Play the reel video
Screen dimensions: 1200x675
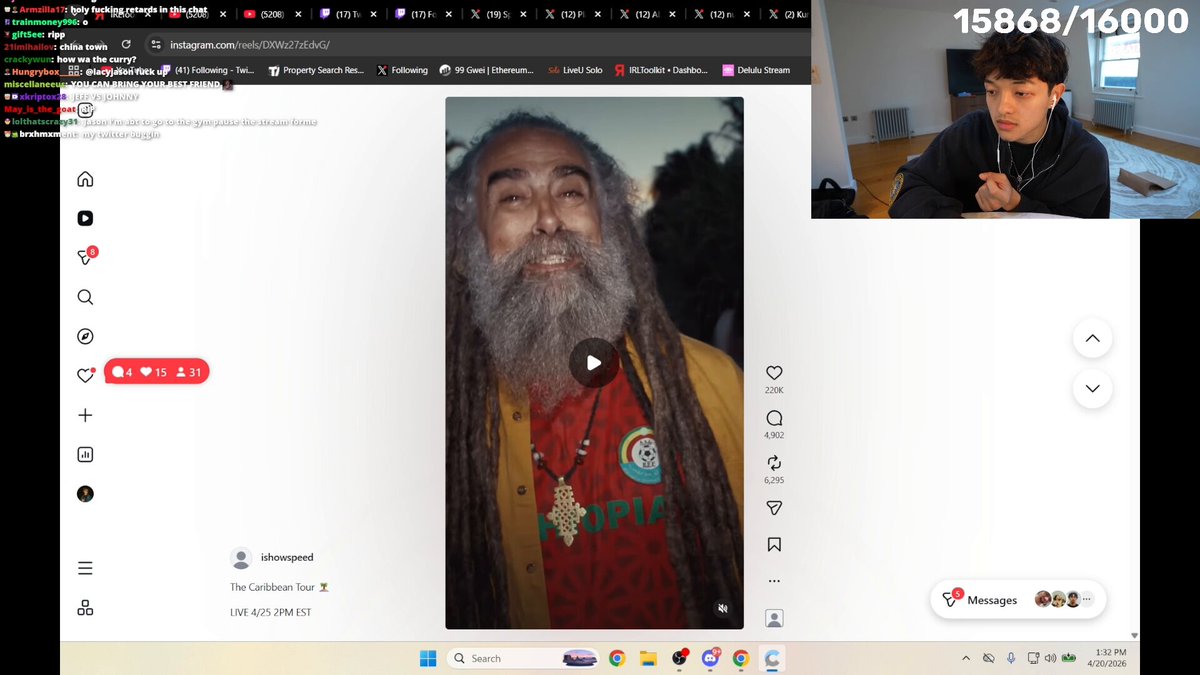pos(594,363)
